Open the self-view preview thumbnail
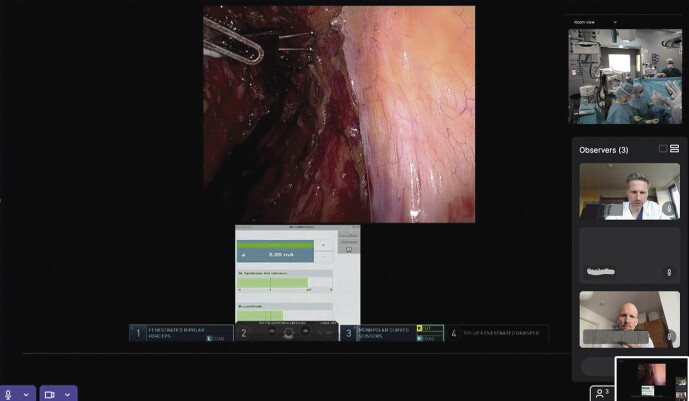 pos(651,379)
